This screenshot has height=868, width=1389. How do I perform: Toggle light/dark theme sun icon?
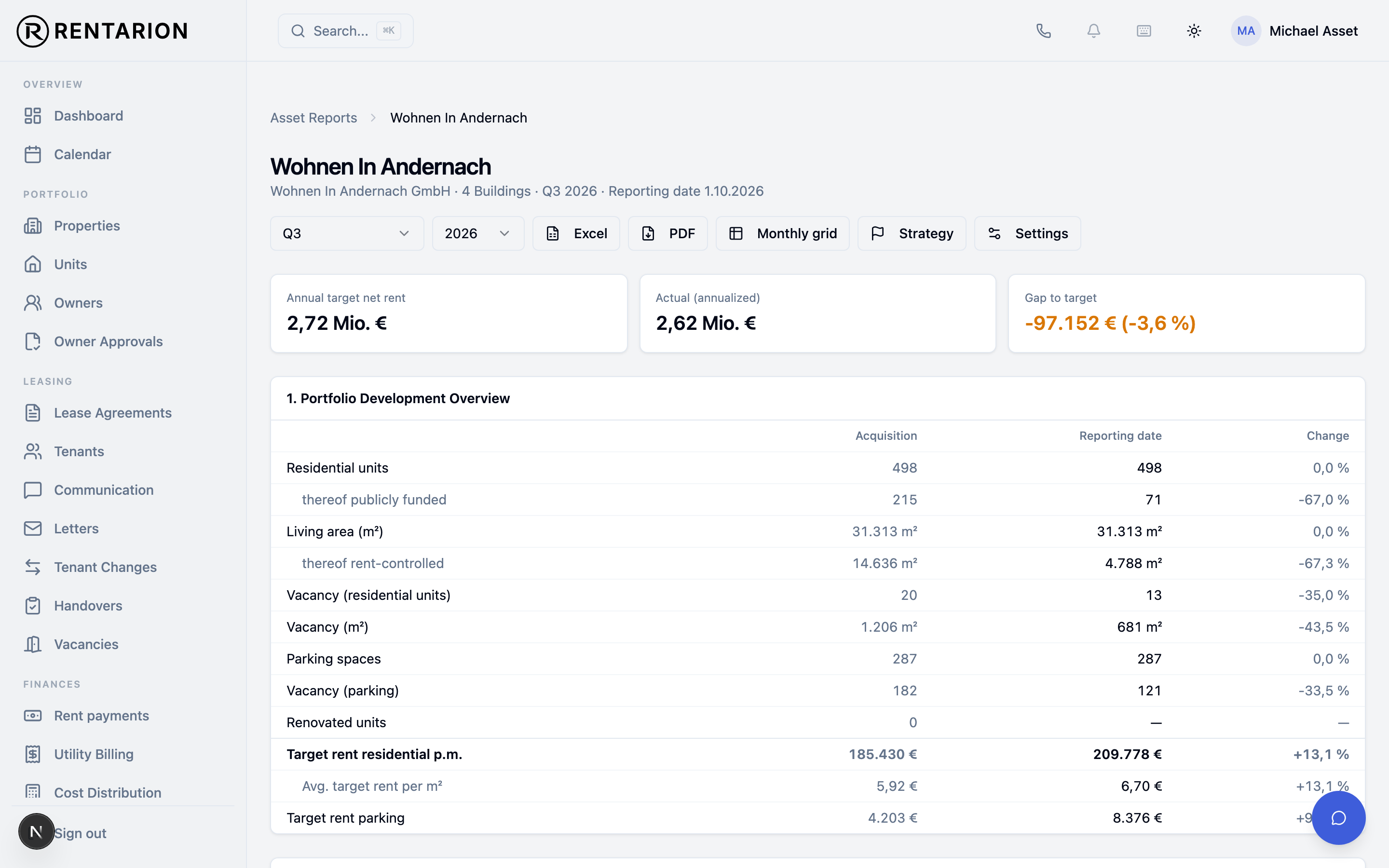(x=1194, y=31)
